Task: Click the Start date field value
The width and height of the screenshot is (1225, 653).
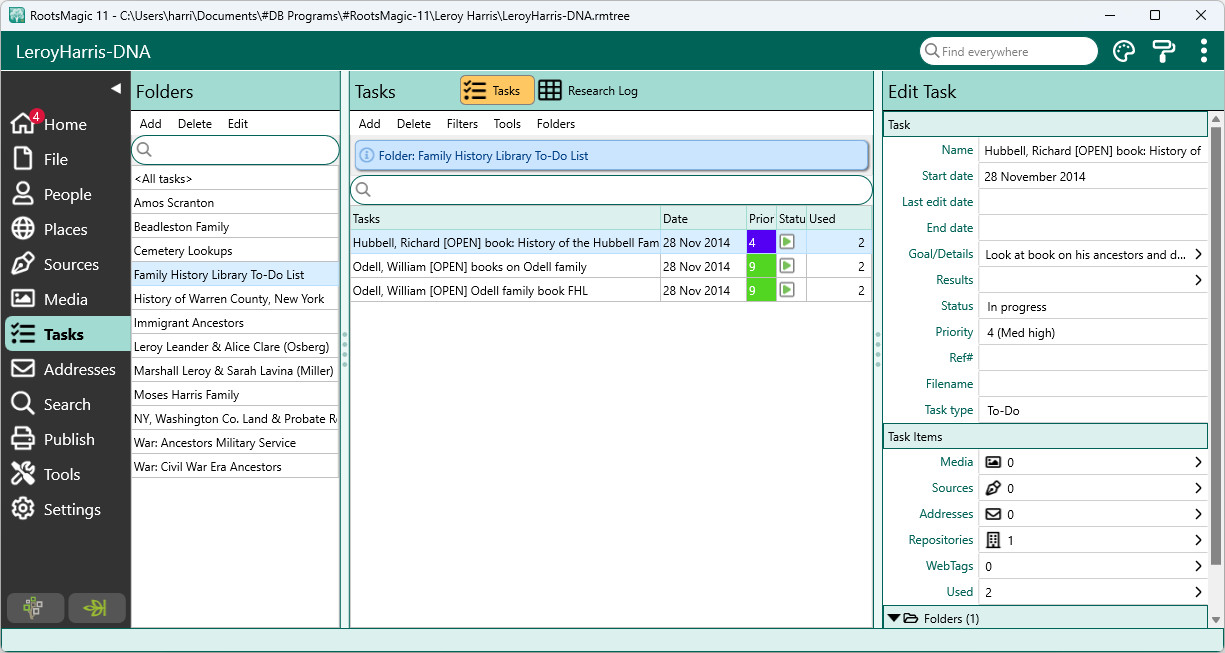Action: tap(1093, 177)
